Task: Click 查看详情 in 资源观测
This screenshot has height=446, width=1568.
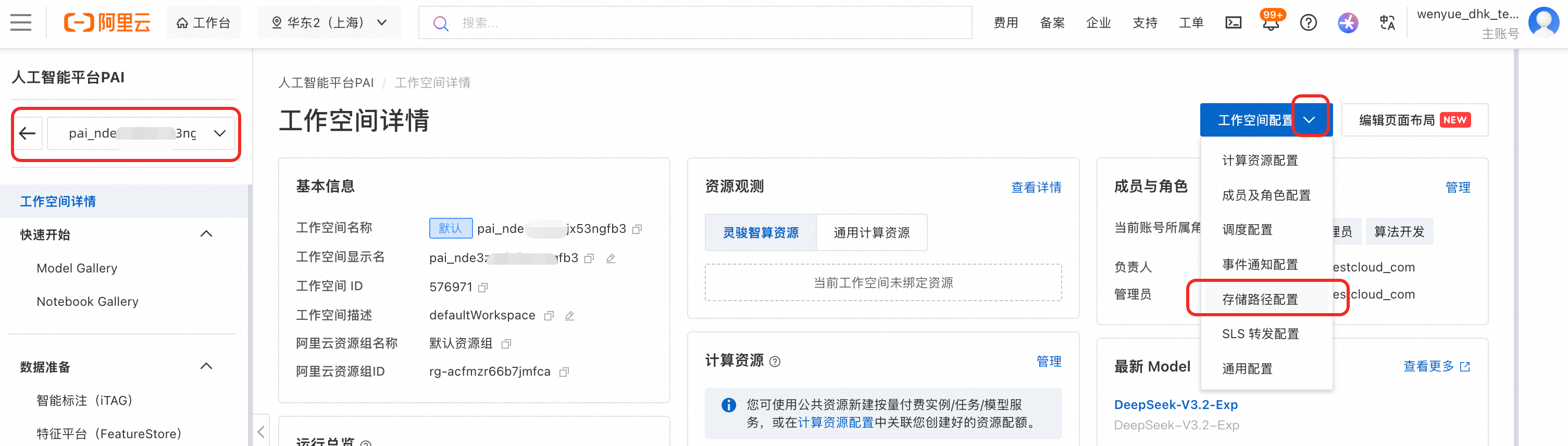Action: [1036, 188]
